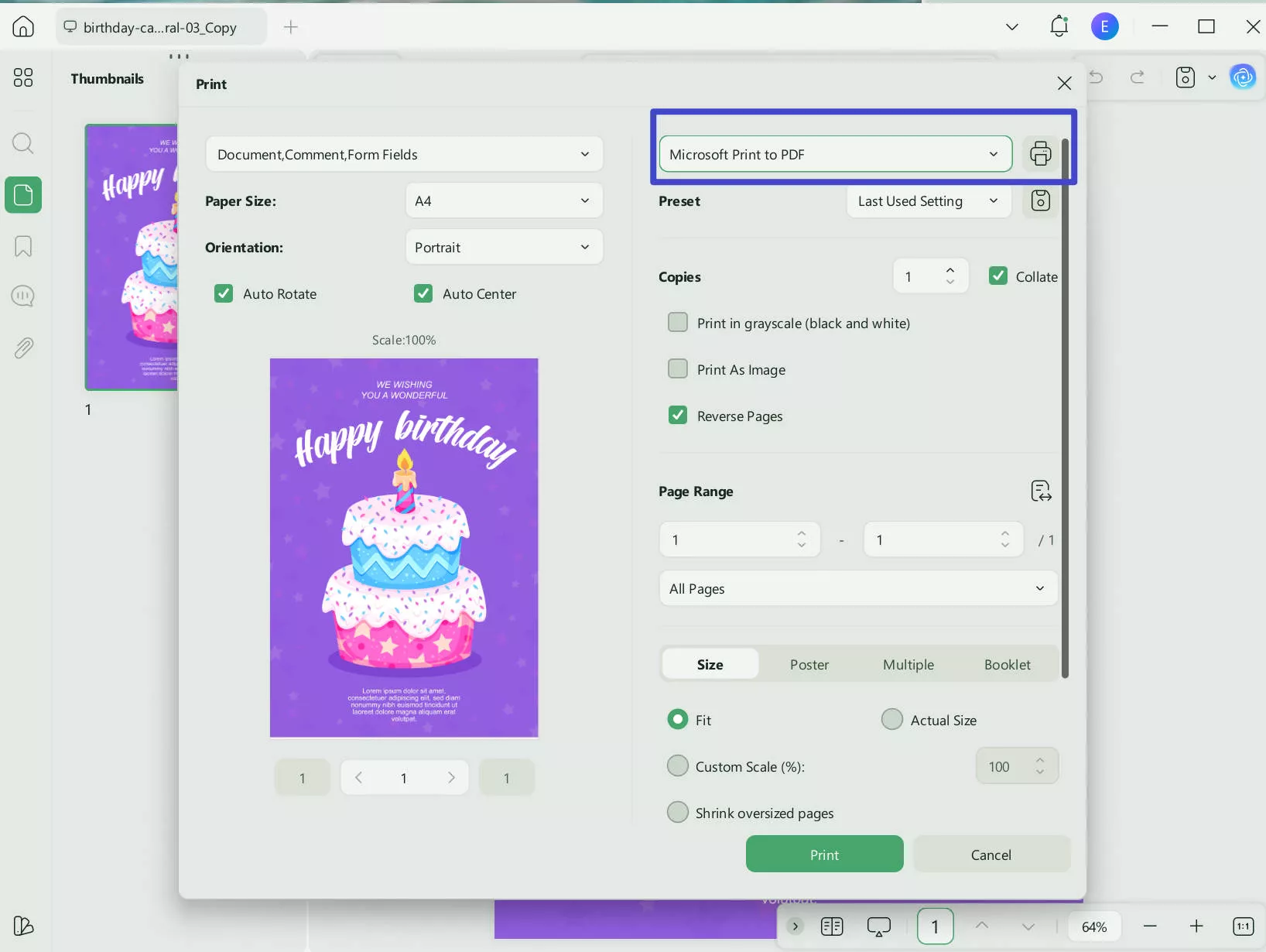Expand the Paper Size A4 dropdown
The width and height of the screenshot is (1266, 952).
(x=504, y=201)
